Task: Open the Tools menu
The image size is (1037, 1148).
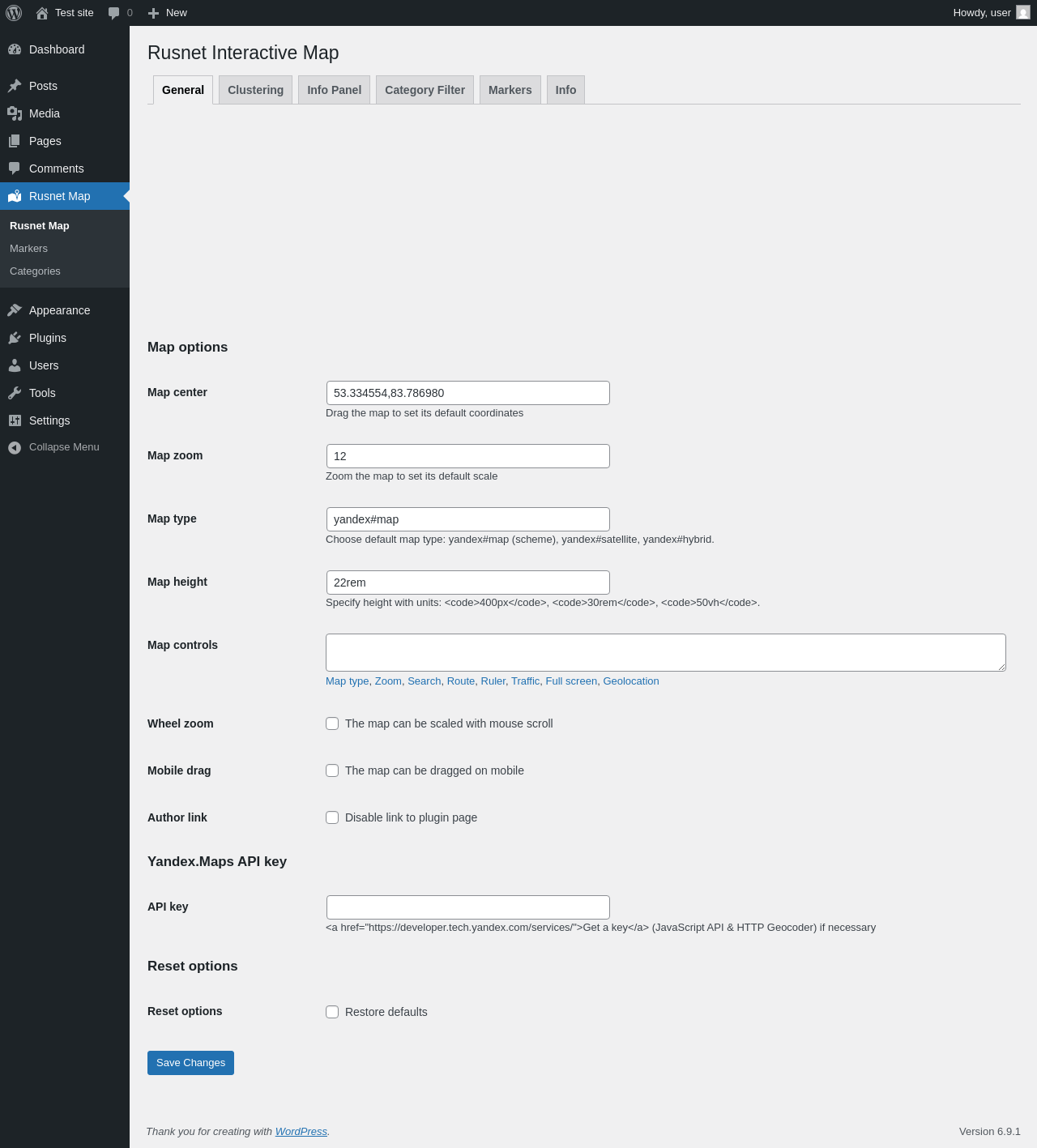Action: [x=65, y=393]
